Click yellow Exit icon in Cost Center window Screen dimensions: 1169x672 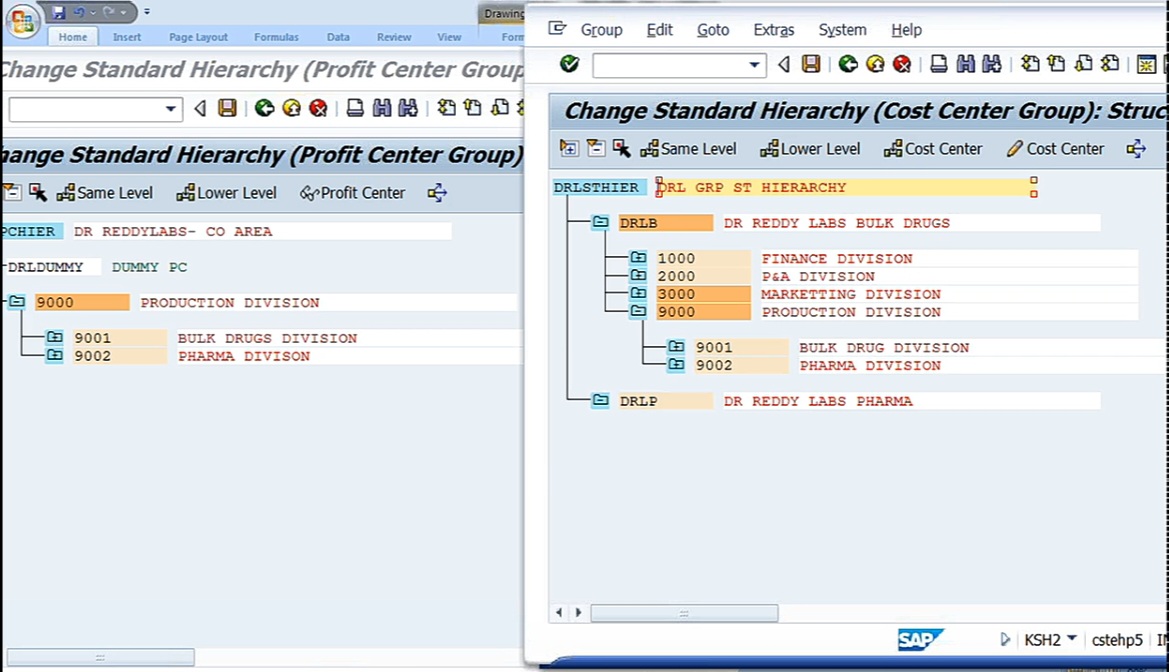click(x=875, y=64)
